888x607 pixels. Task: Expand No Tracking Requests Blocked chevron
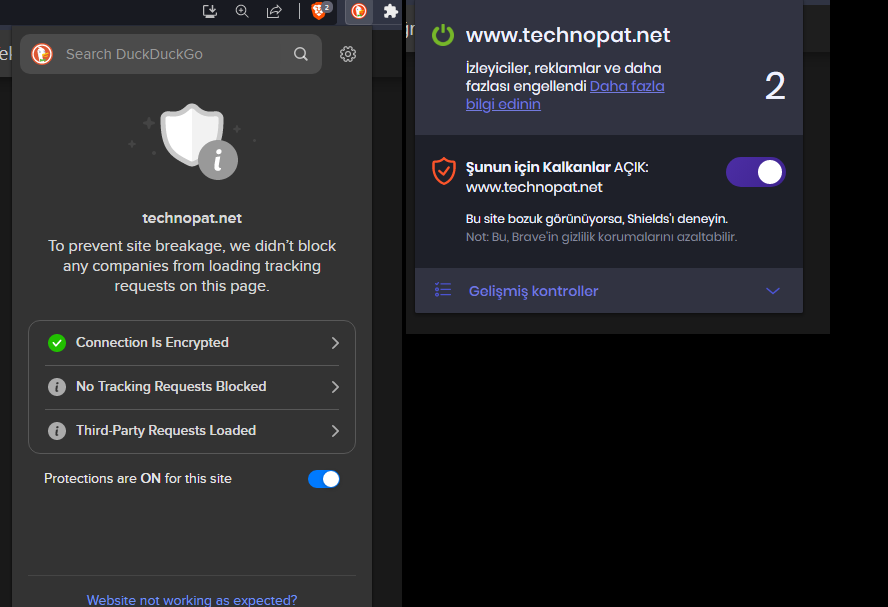point(335,387)
